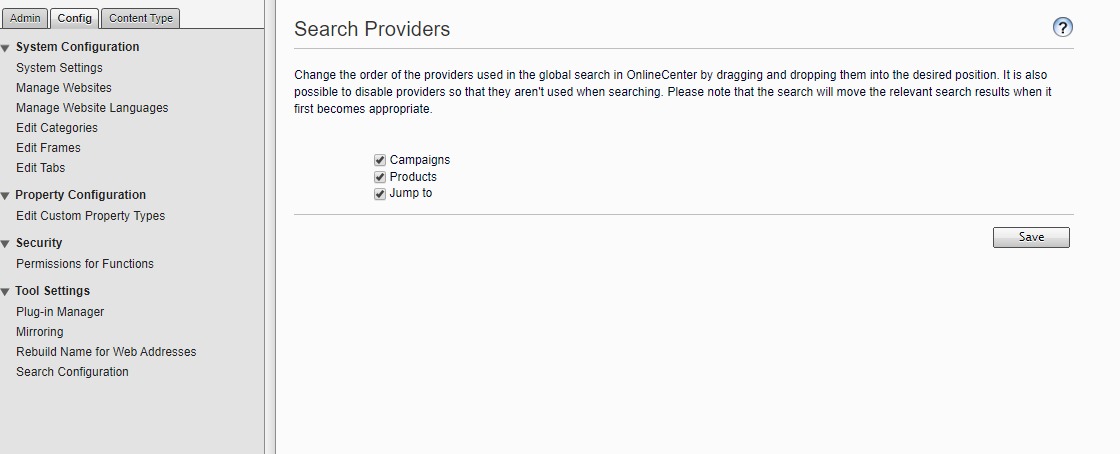This screenshot has width=1120, height=454.
Task: Open Manage Website Languages
Action: click(x=92, y=108)
